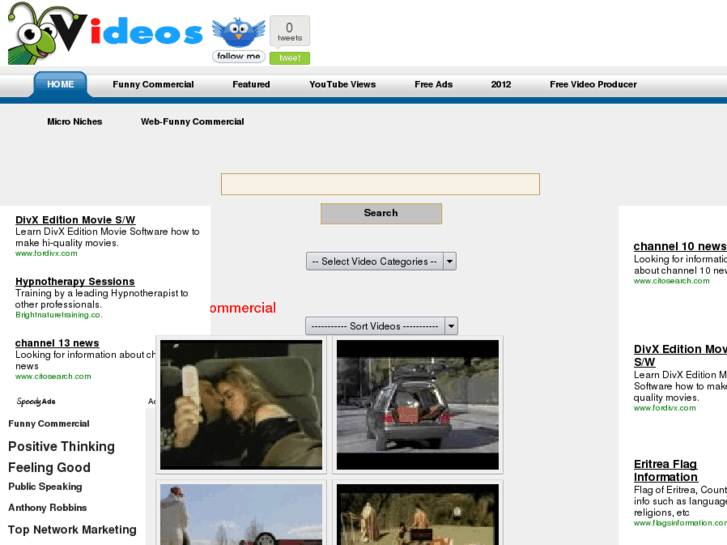The width and height of the screenshot is (727, 545).
Task: Open Anthony Robbins sidebar category
Action: tap(47, 507)
